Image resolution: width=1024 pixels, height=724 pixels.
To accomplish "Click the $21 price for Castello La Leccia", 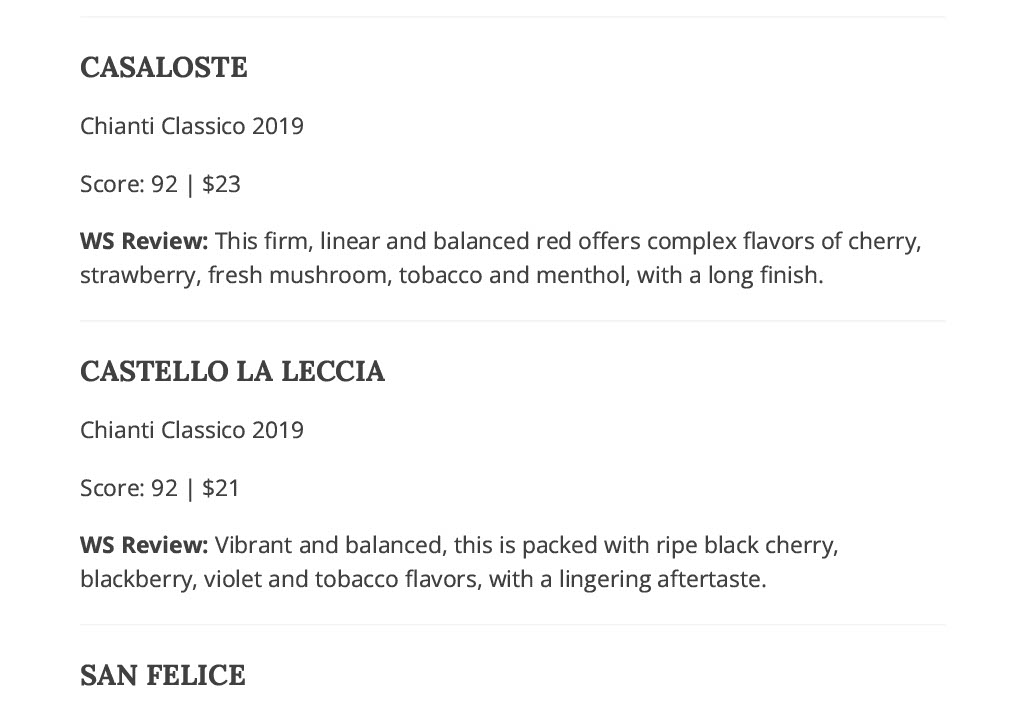I will [x=221, y=488].
